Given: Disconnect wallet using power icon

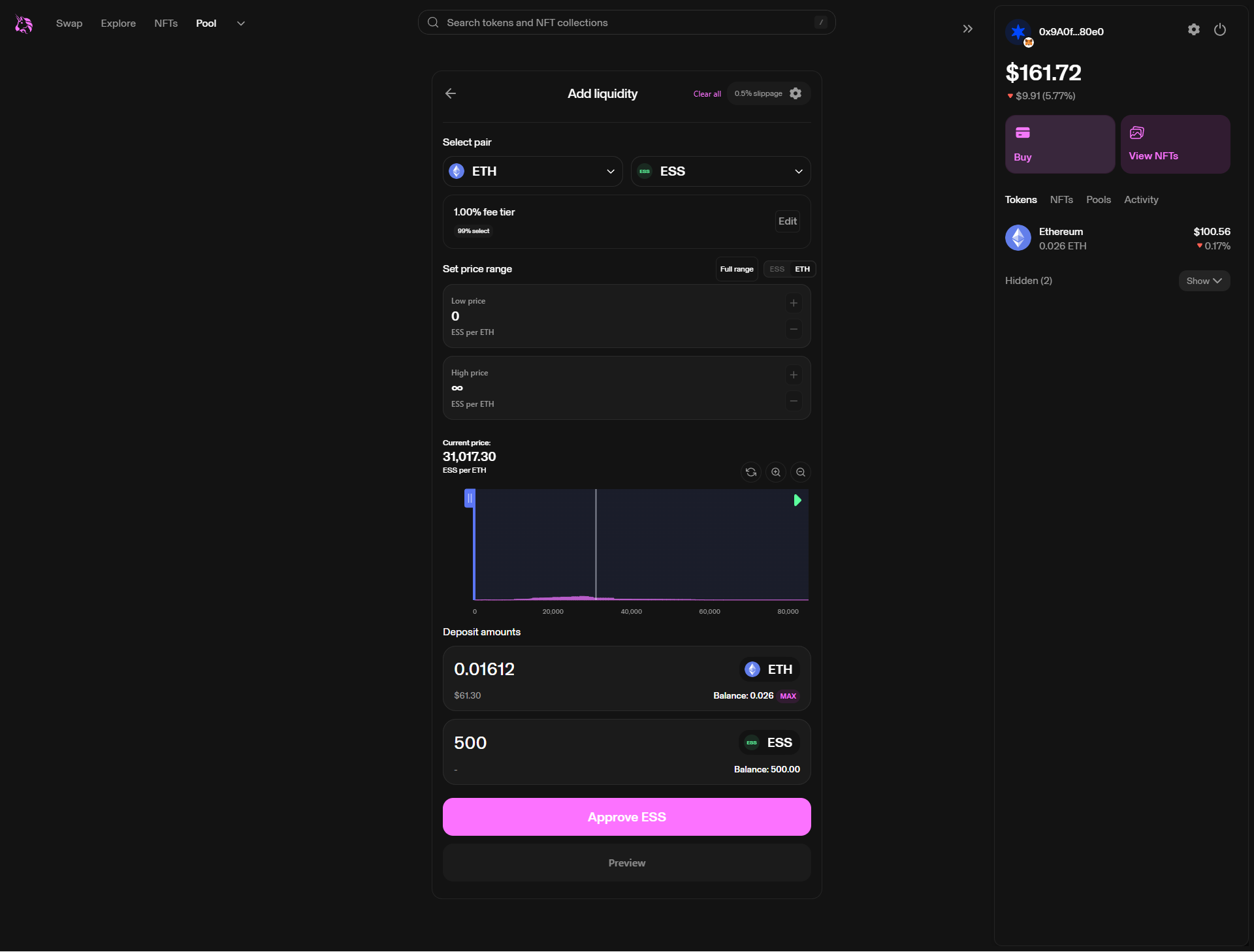Looking at the screenshot, I should [x=1219, y=29].
